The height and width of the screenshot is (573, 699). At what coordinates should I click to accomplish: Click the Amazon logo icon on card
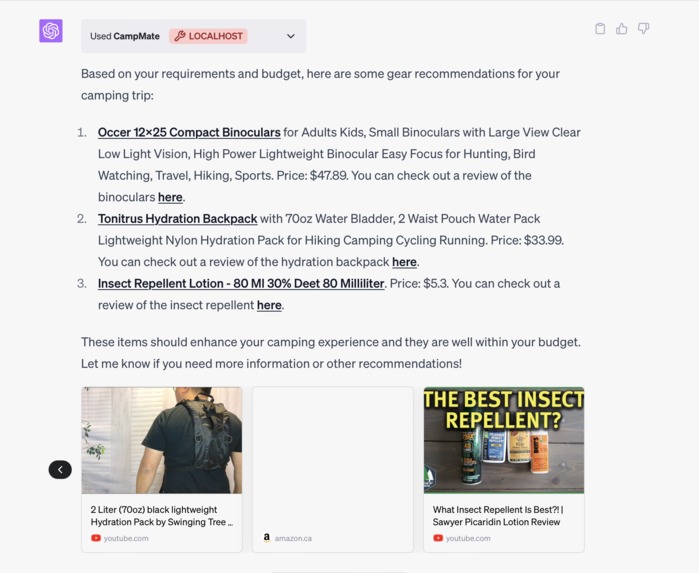click(x=267, y=538)
